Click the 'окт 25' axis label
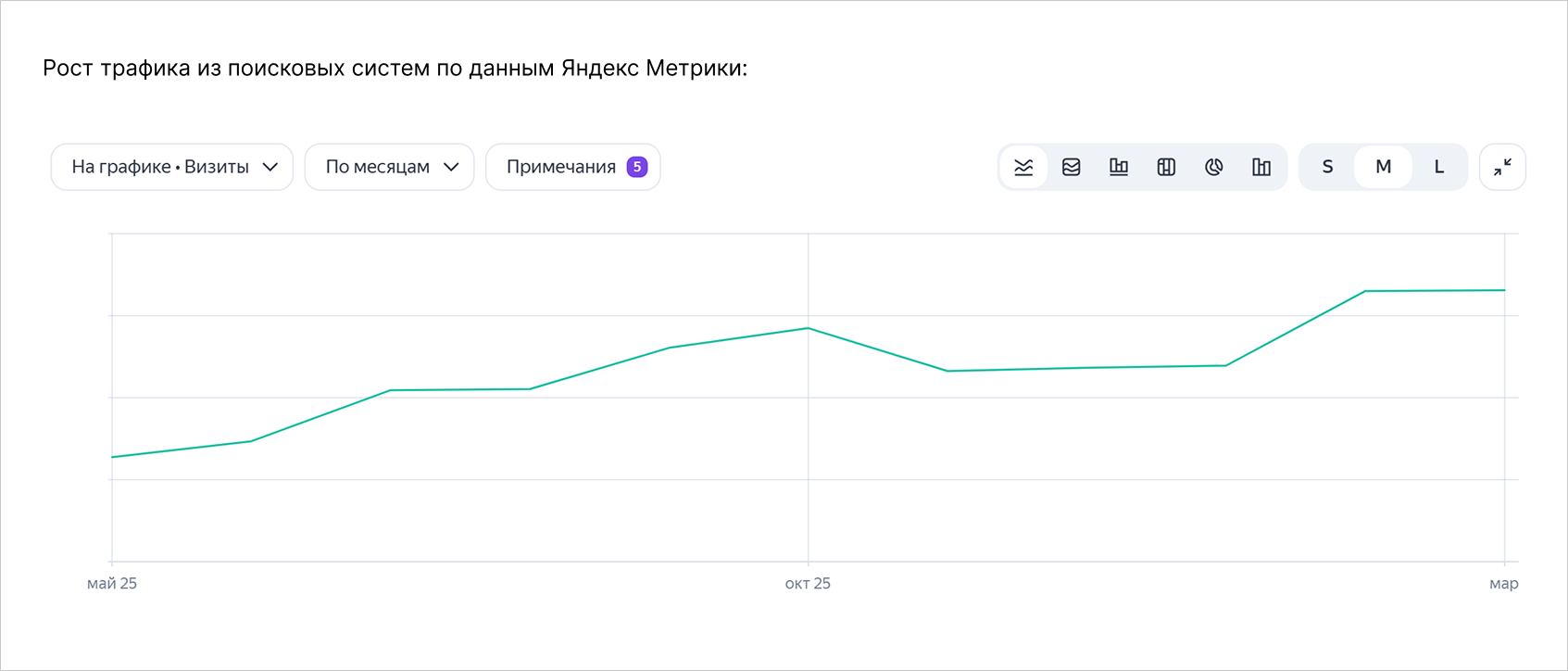1568x671 pixels. pos(808,584)
